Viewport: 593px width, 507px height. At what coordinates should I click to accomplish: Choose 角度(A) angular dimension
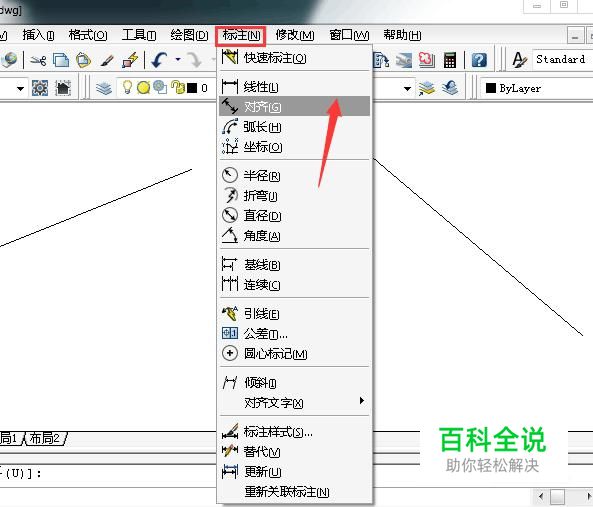[295, 236]
